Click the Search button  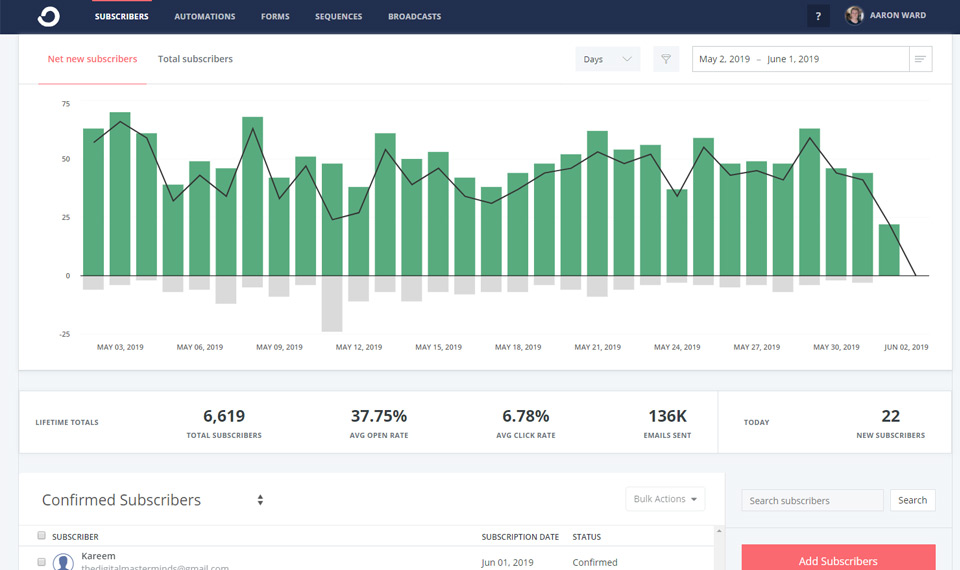tap(912, 500)
